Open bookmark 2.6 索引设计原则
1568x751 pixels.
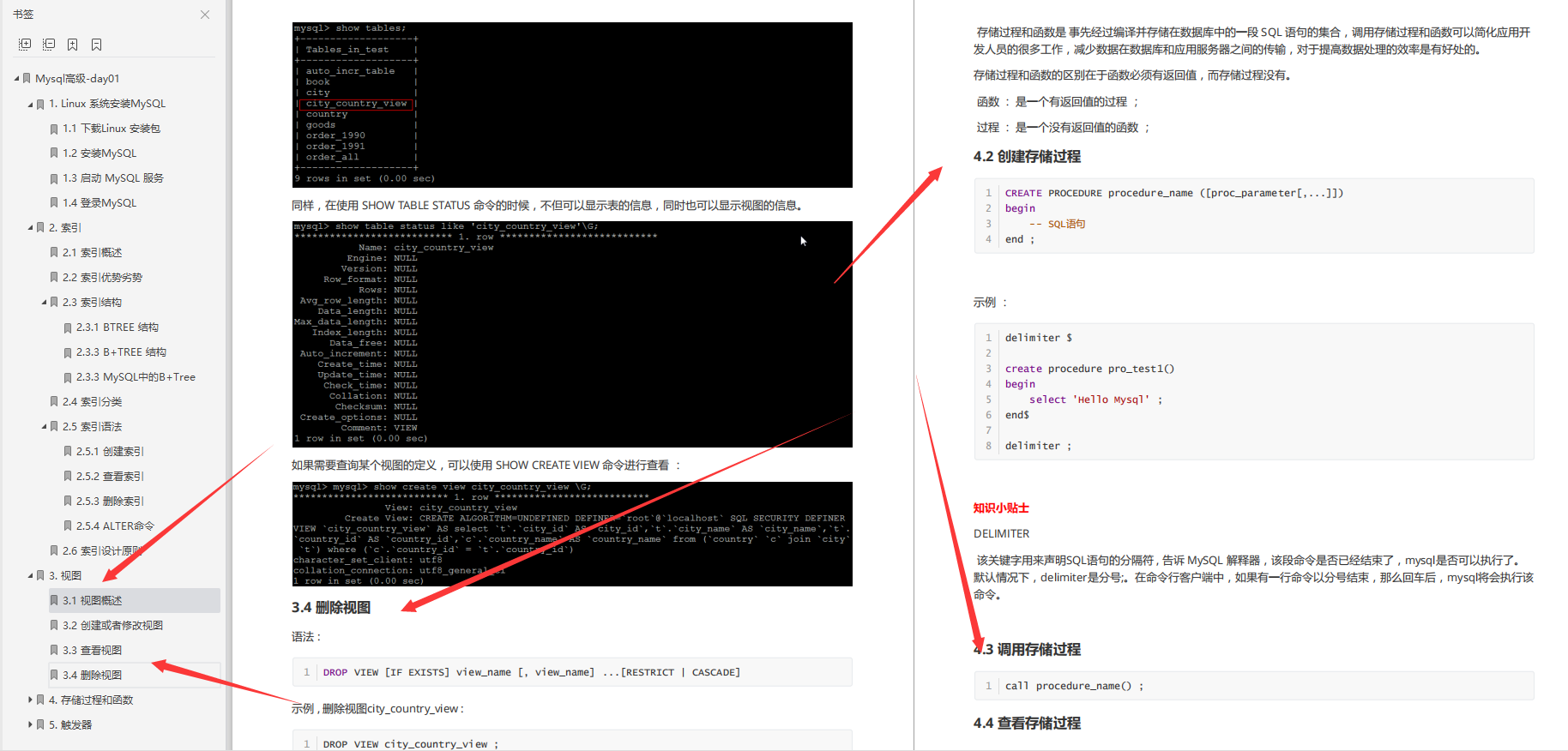point(102,551)
